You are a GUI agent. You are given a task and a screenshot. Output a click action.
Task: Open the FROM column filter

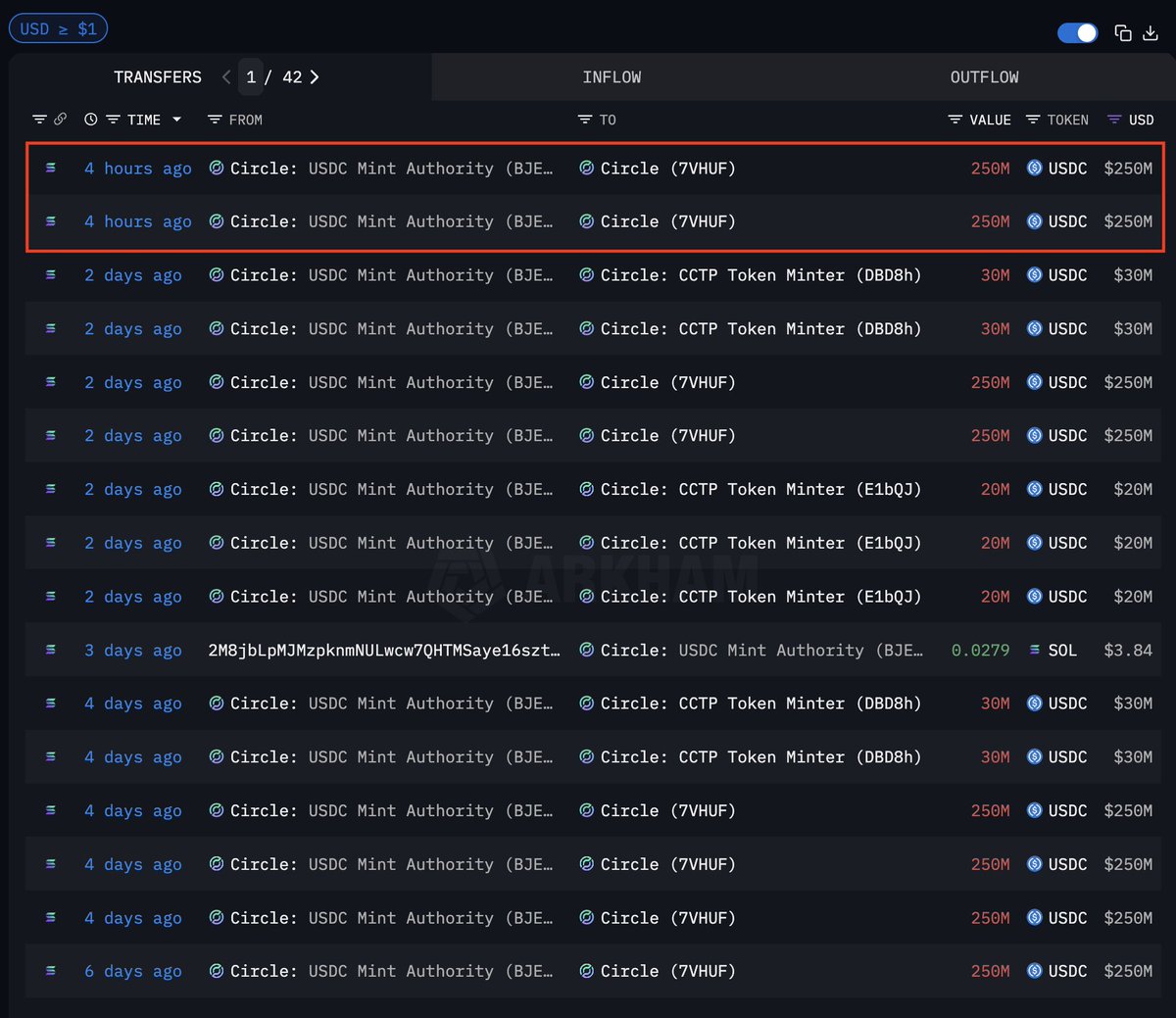[215, 120]
